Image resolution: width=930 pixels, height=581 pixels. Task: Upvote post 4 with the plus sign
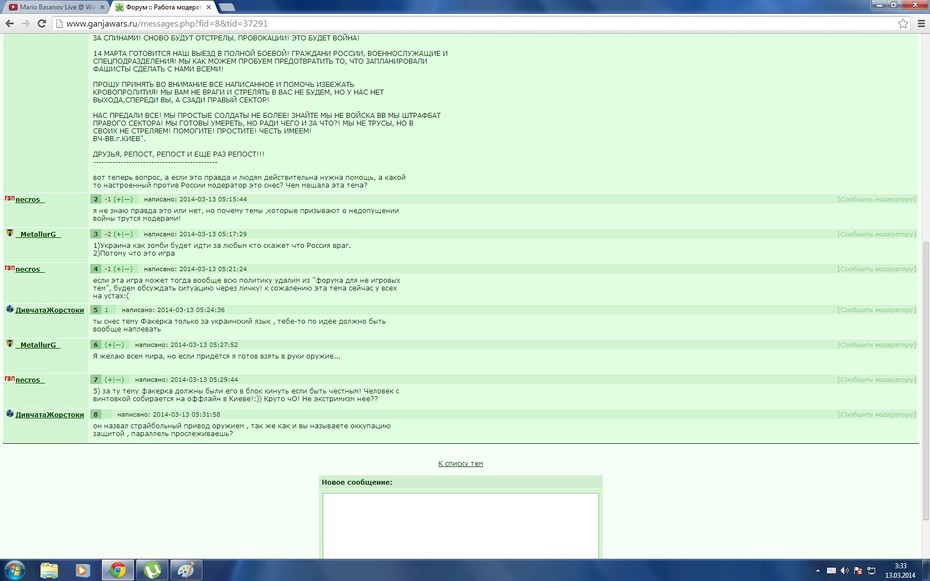119,269
